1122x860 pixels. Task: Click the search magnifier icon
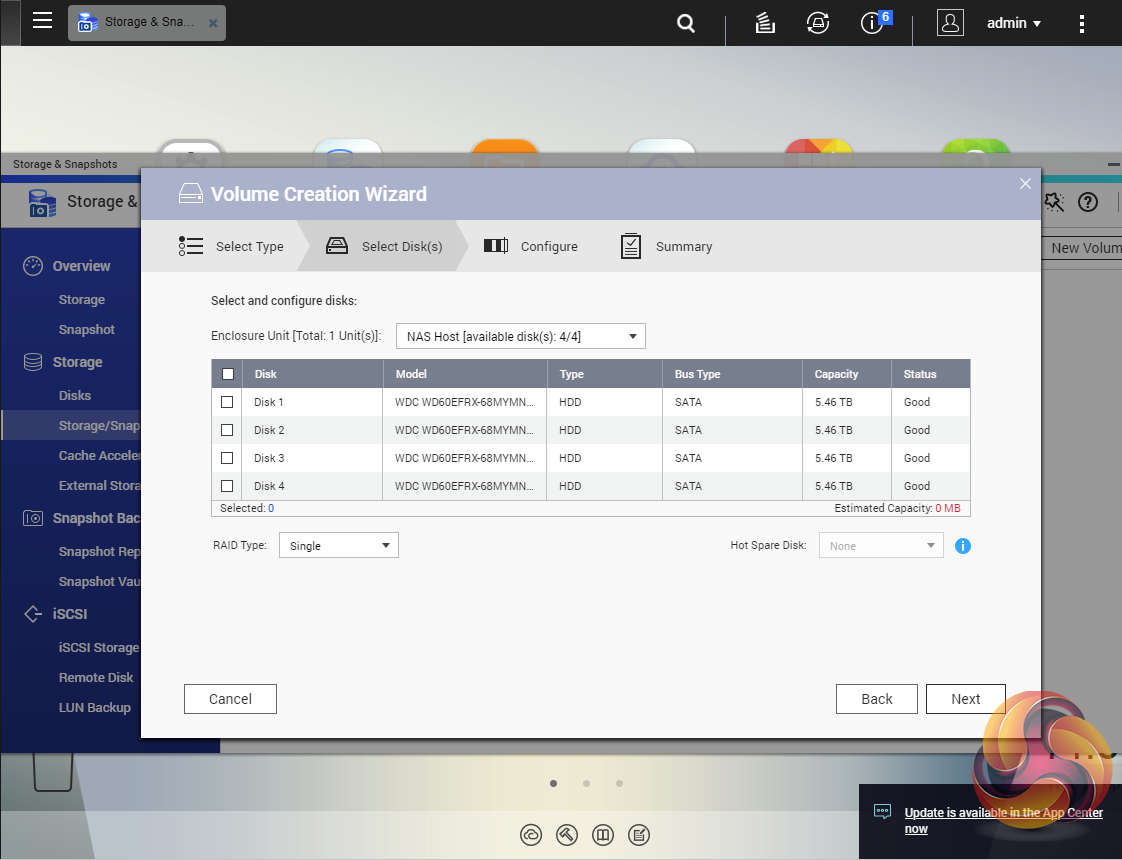click(x=686, y=23)
